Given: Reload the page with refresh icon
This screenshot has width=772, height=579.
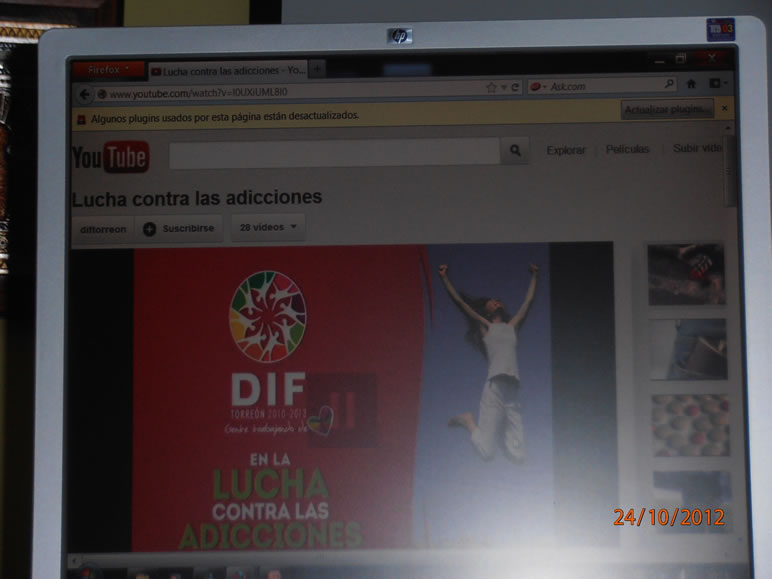Looking at the screenshot, I should click(x=515, y=87).
